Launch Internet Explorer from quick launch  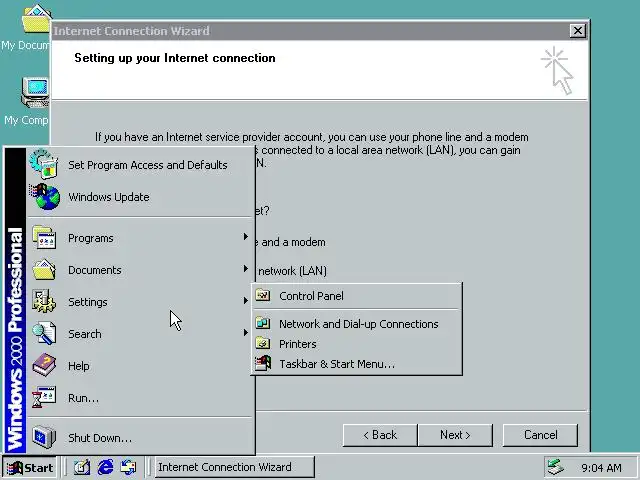point(105,467)
